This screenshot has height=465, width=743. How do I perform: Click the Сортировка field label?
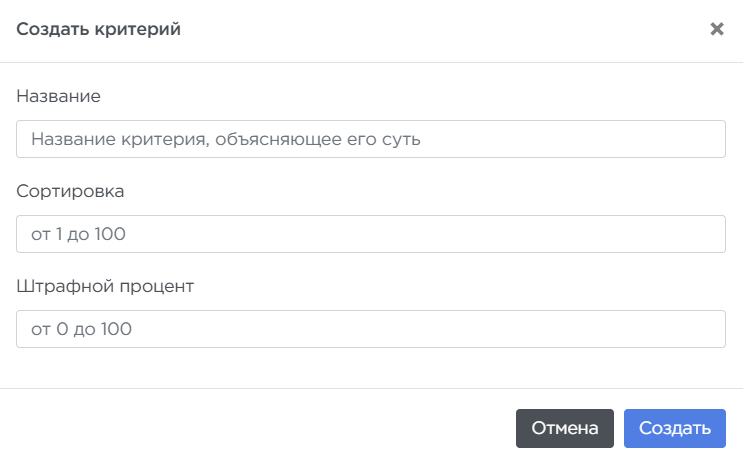click(70, 190)
